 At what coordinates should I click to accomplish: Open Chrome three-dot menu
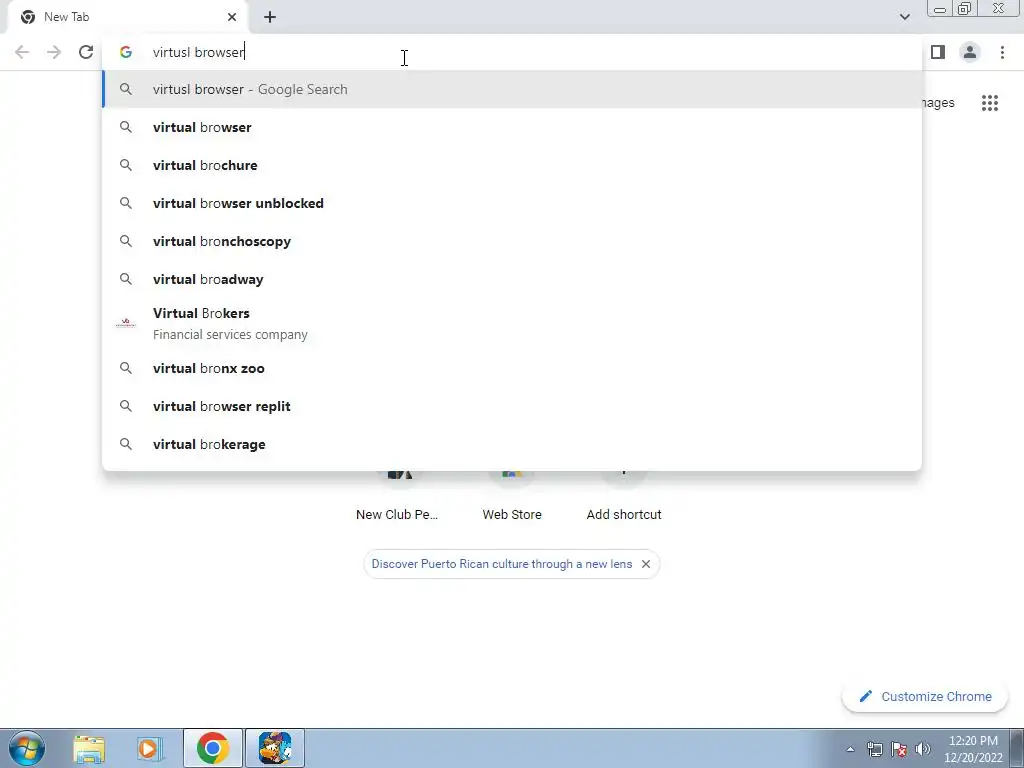pos(1002,52)
